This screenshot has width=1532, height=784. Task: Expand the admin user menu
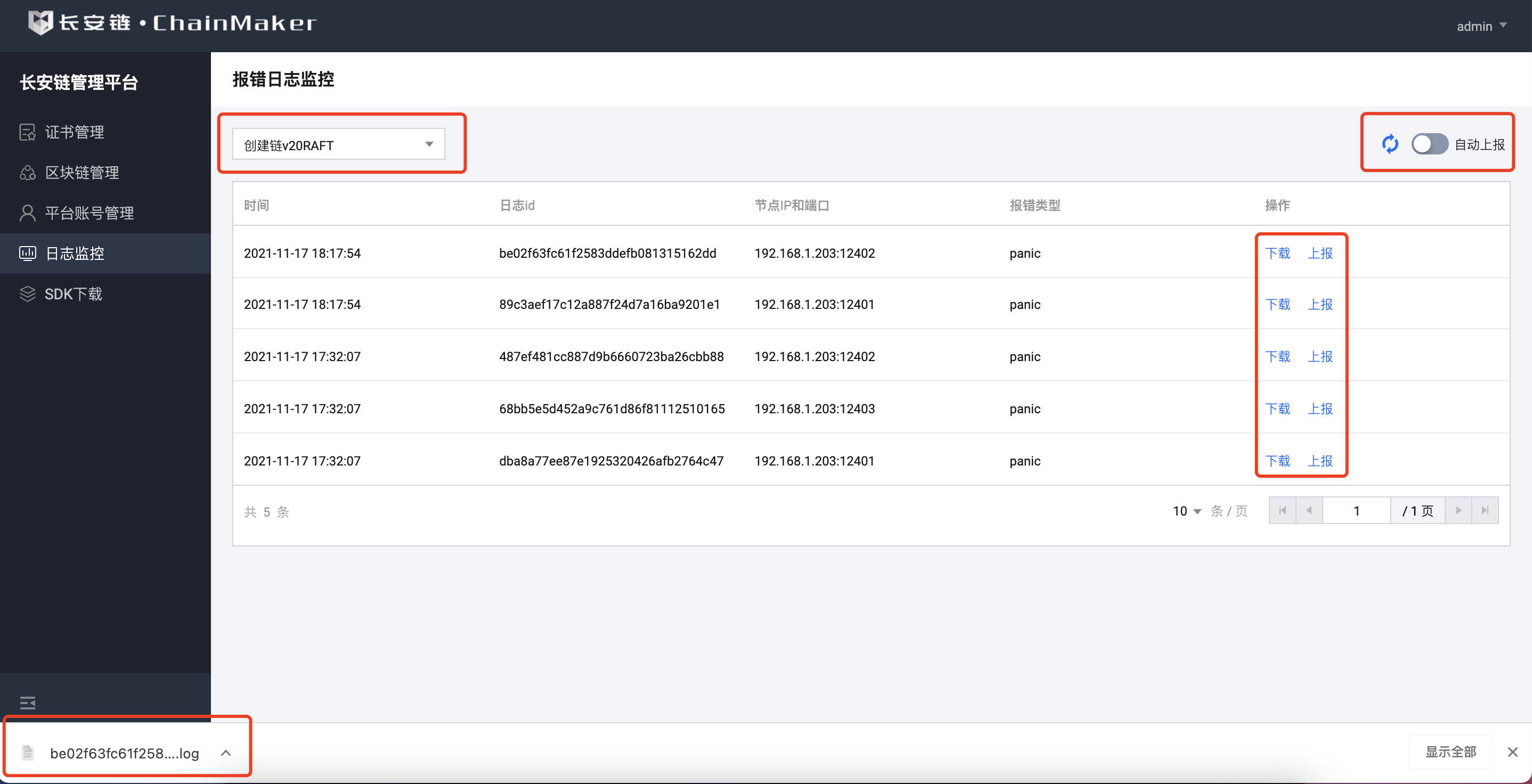[1481, 26]
